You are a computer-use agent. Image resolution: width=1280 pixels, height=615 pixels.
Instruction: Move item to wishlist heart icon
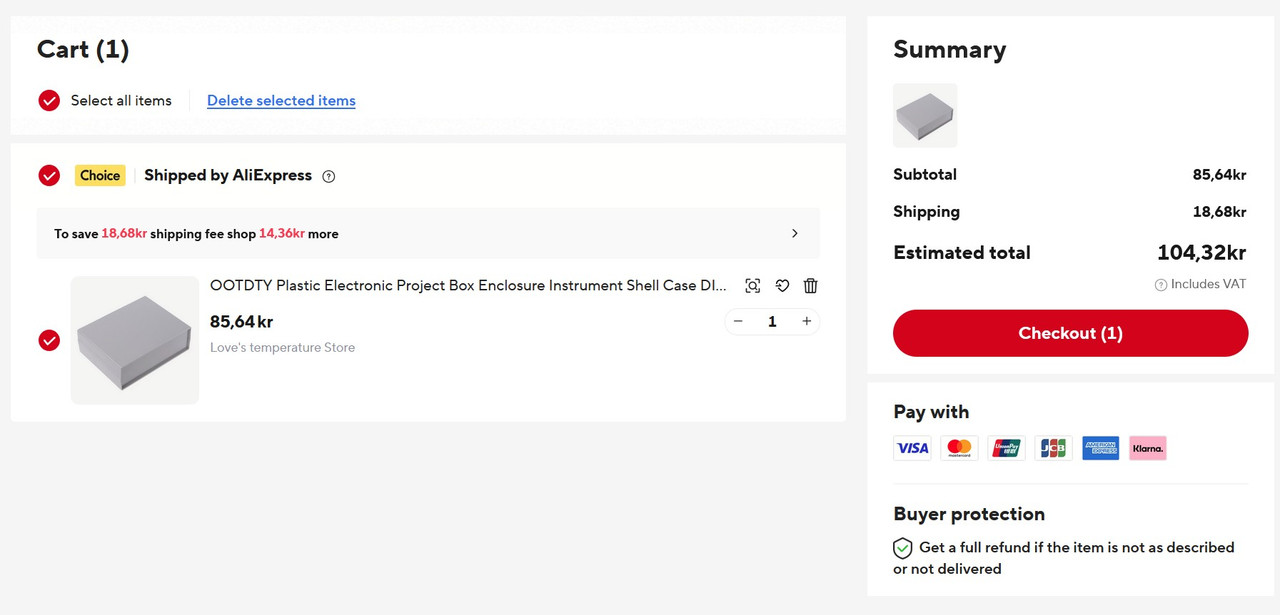coord(782,286)
